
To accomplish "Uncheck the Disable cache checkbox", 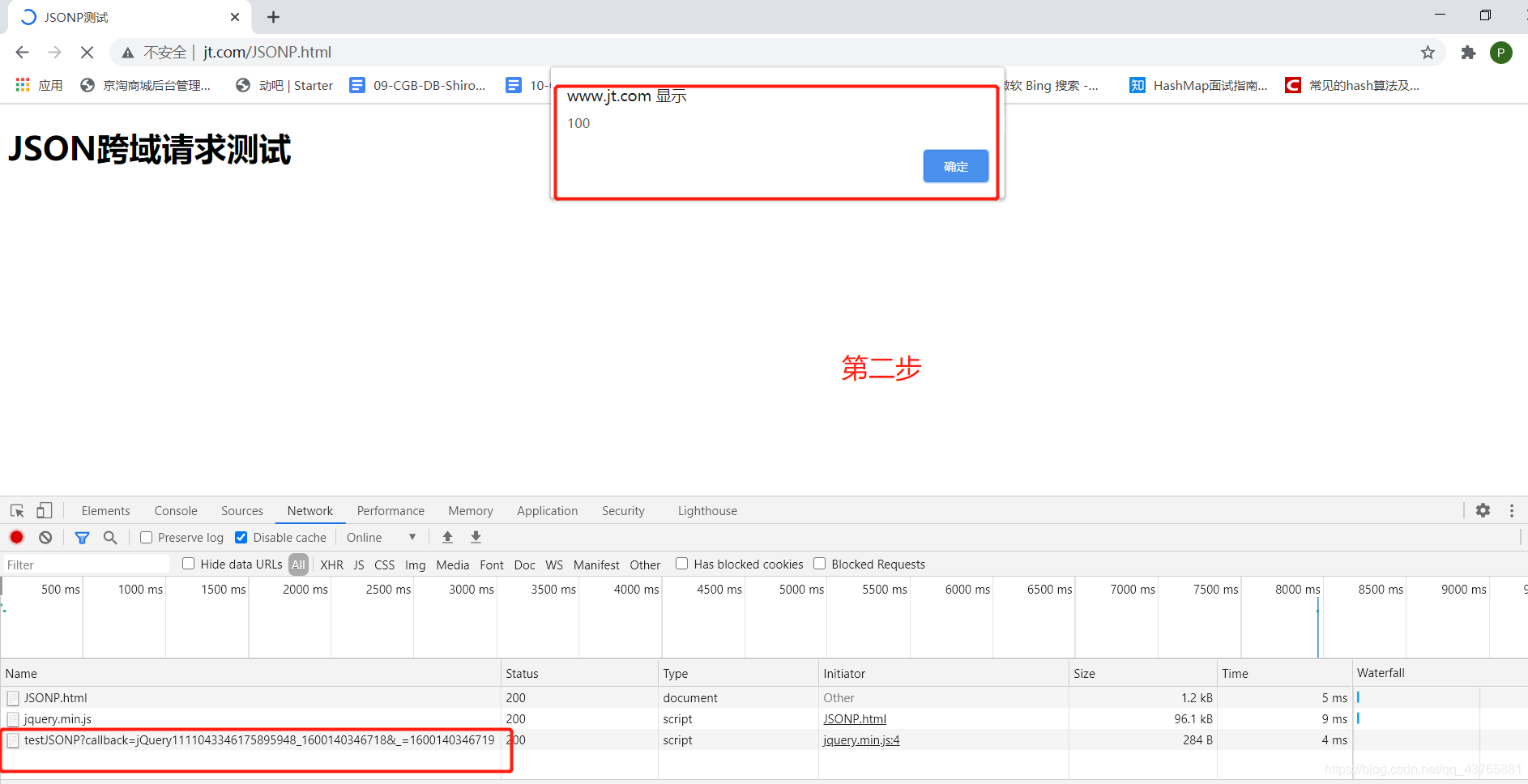I will pyautogui.click(x=241, y=538).
